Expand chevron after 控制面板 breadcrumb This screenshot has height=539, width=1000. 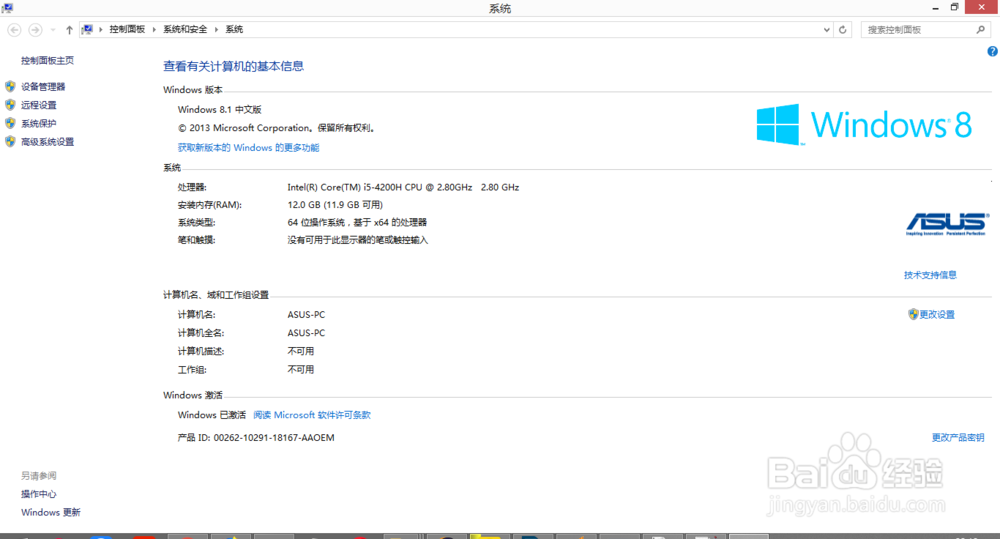point(154,29)
